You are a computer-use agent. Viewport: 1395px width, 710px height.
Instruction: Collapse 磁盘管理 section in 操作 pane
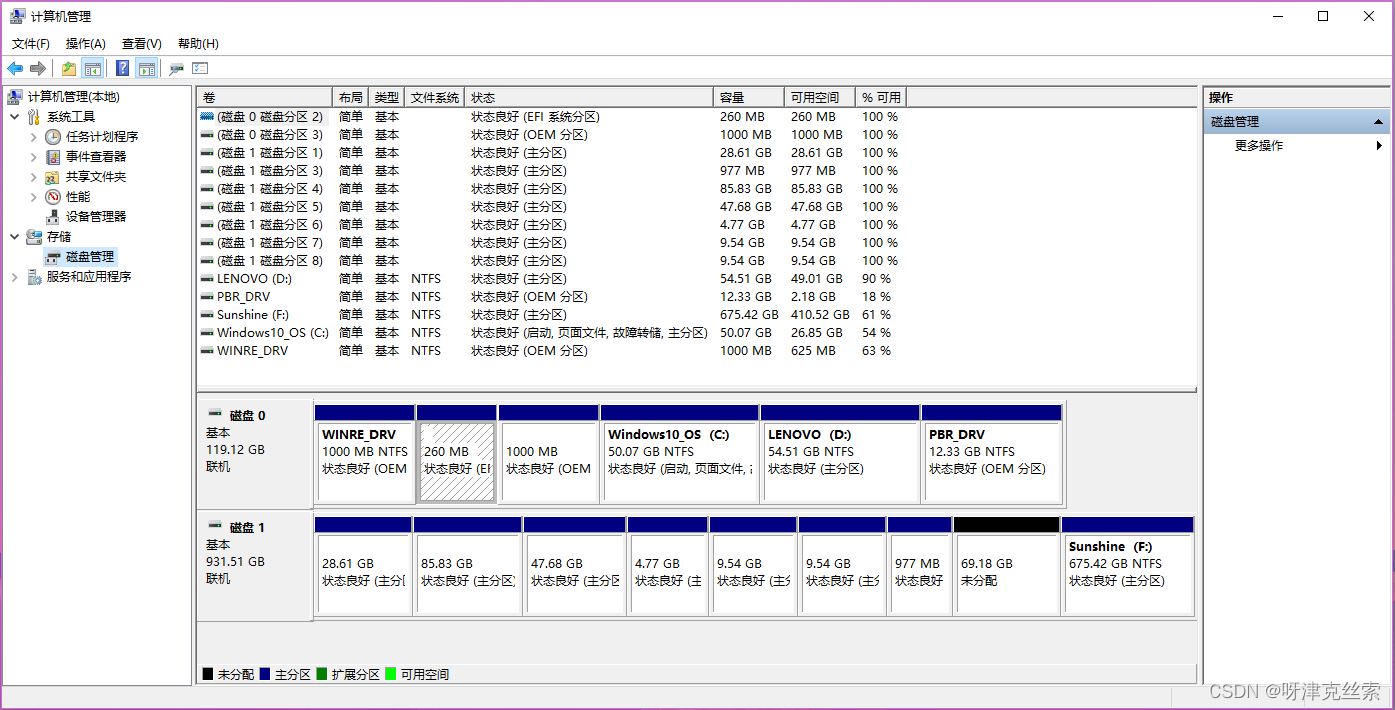click(x=1380, y=122)
